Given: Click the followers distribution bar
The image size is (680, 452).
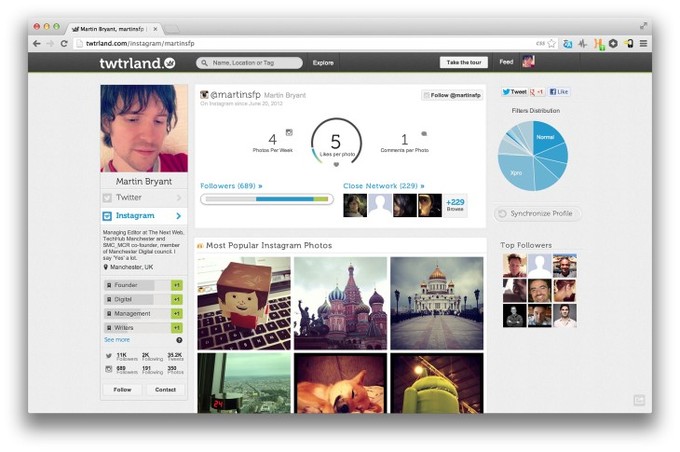Looking at the screenshot, I should (x=267, y=199).
